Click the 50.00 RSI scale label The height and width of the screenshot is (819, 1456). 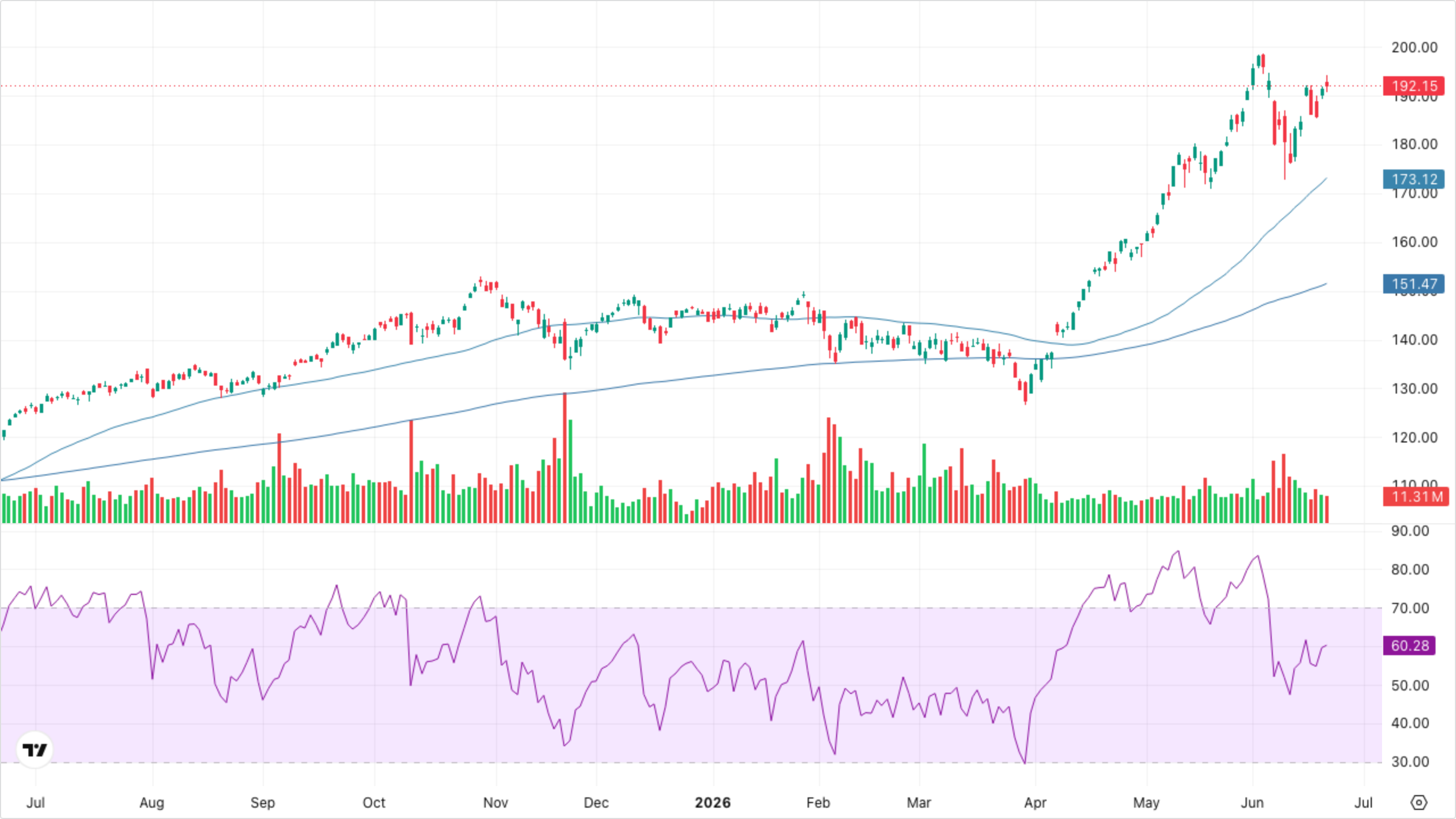click(x=1409, y=685)
